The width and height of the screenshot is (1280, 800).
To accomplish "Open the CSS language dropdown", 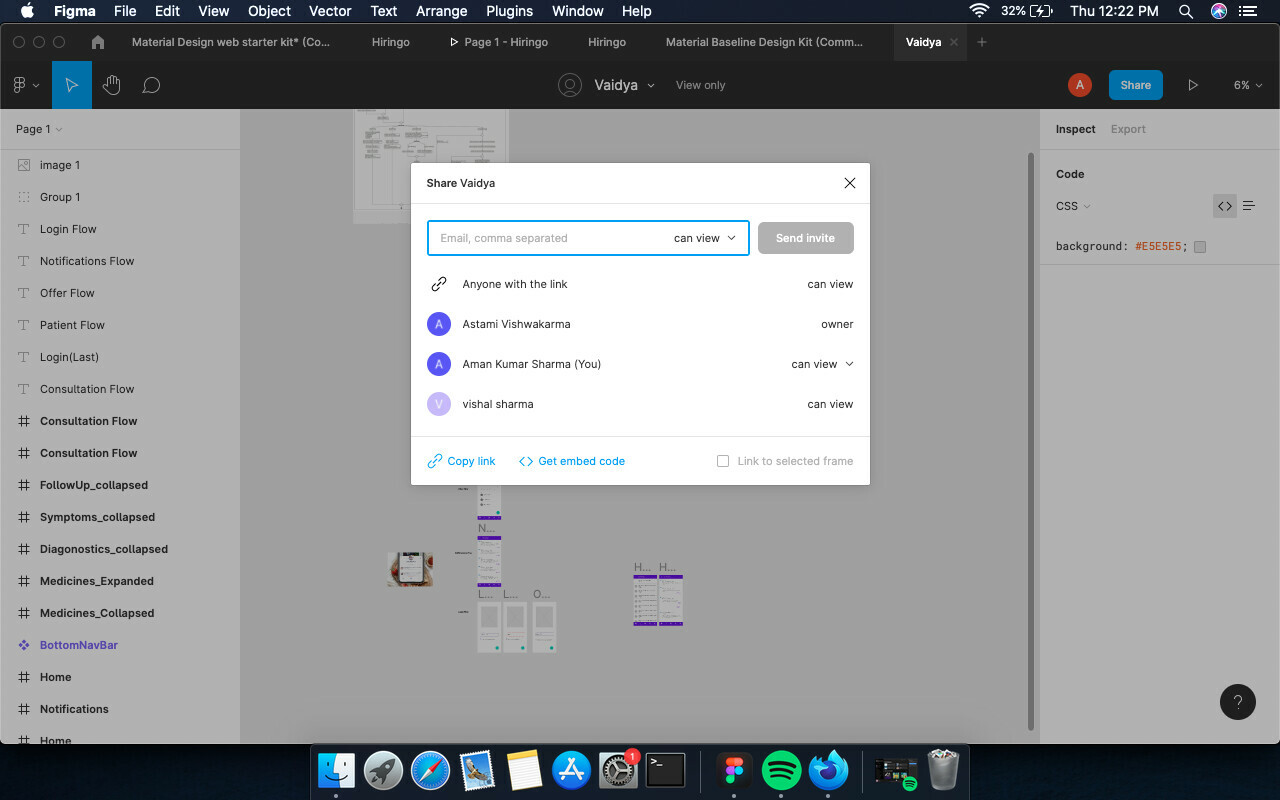I will point(1073,206).
